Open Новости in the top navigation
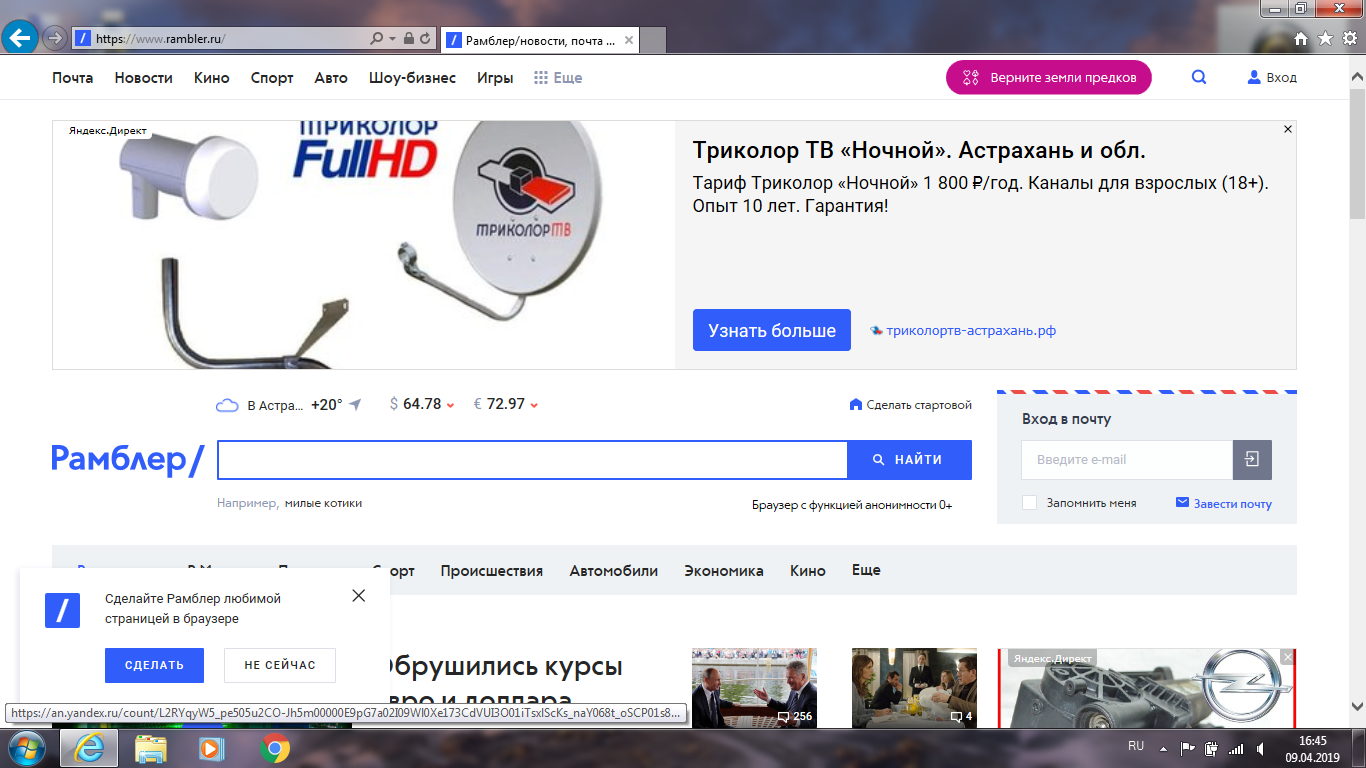 coord(143,77)
